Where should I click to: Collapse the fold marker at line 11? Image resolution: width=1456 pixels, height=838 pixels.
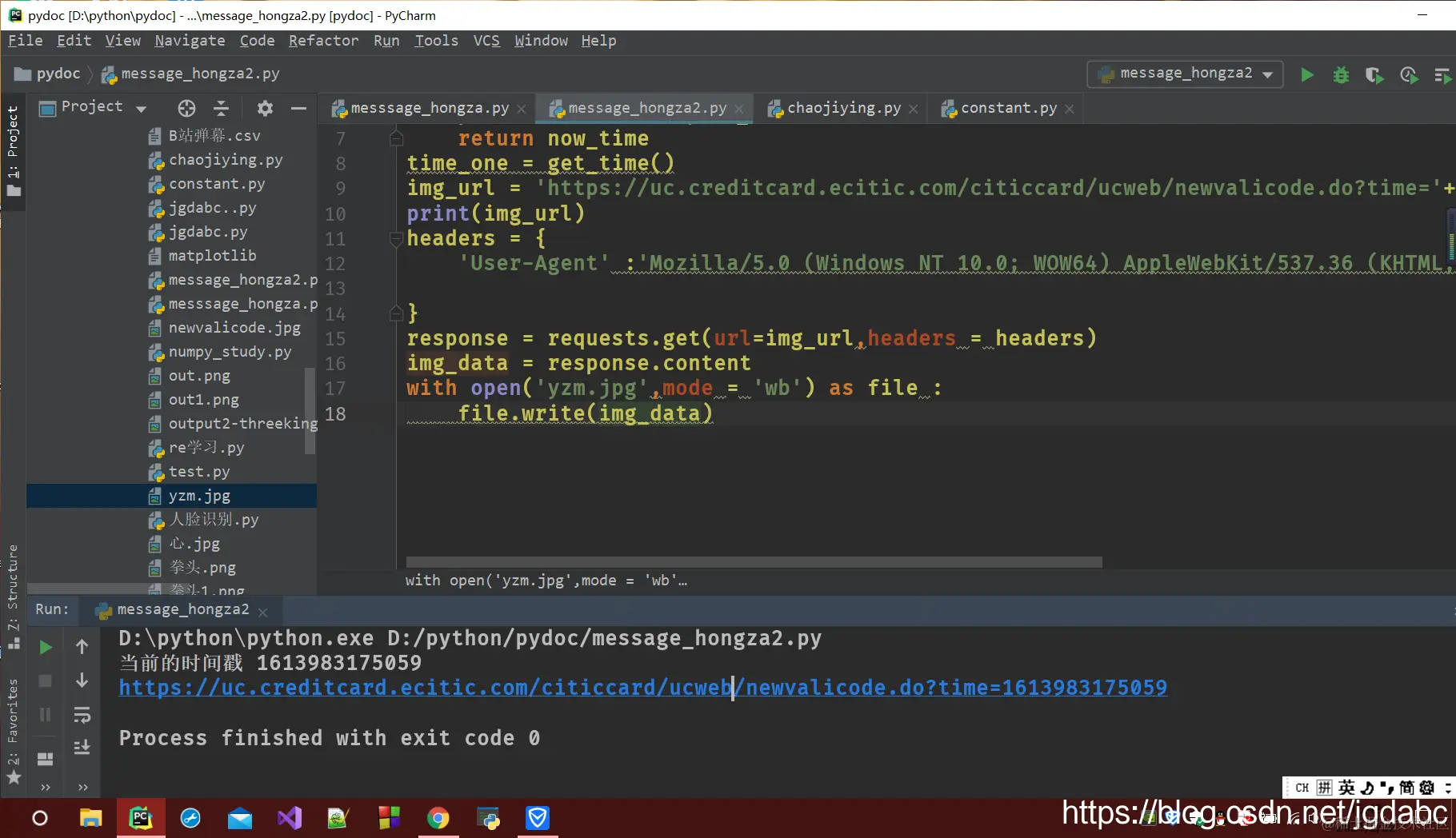coord(395,237)
